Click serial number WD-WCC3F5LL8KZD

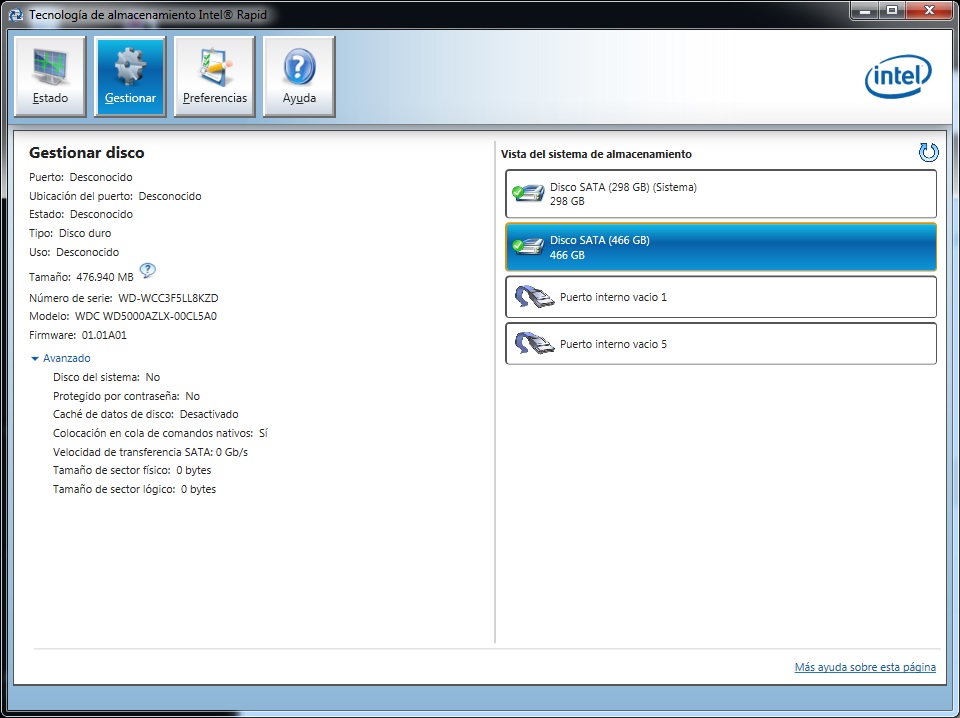coord(168,298)
